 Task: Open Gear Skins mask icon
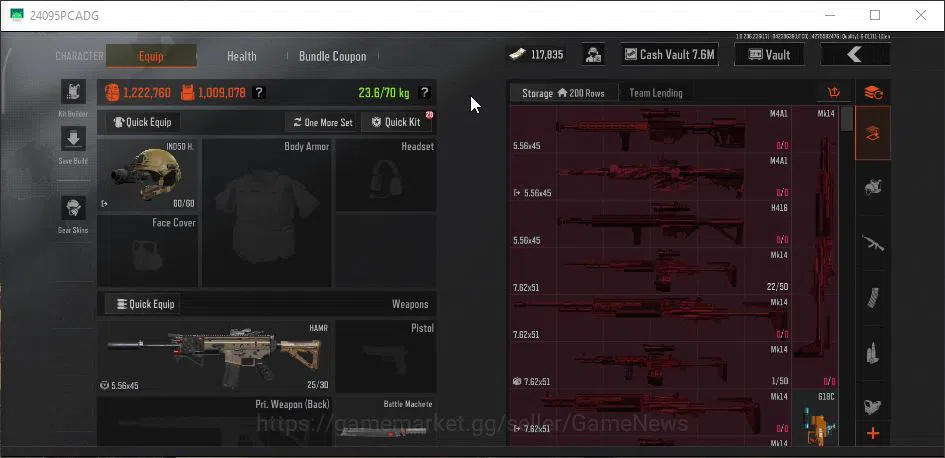click(73, 208)
